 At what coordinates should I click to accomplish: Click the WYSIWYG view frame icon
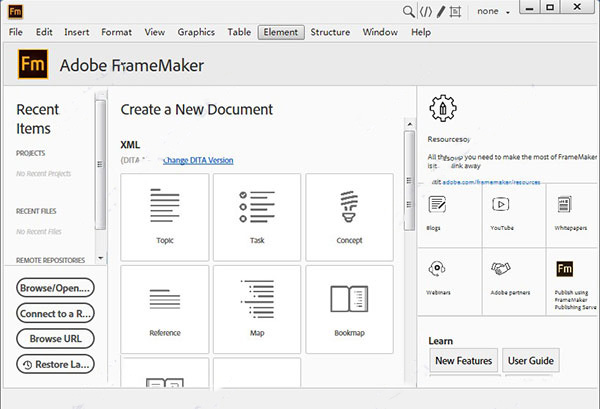pyautogui.click(x=457, y=11)
